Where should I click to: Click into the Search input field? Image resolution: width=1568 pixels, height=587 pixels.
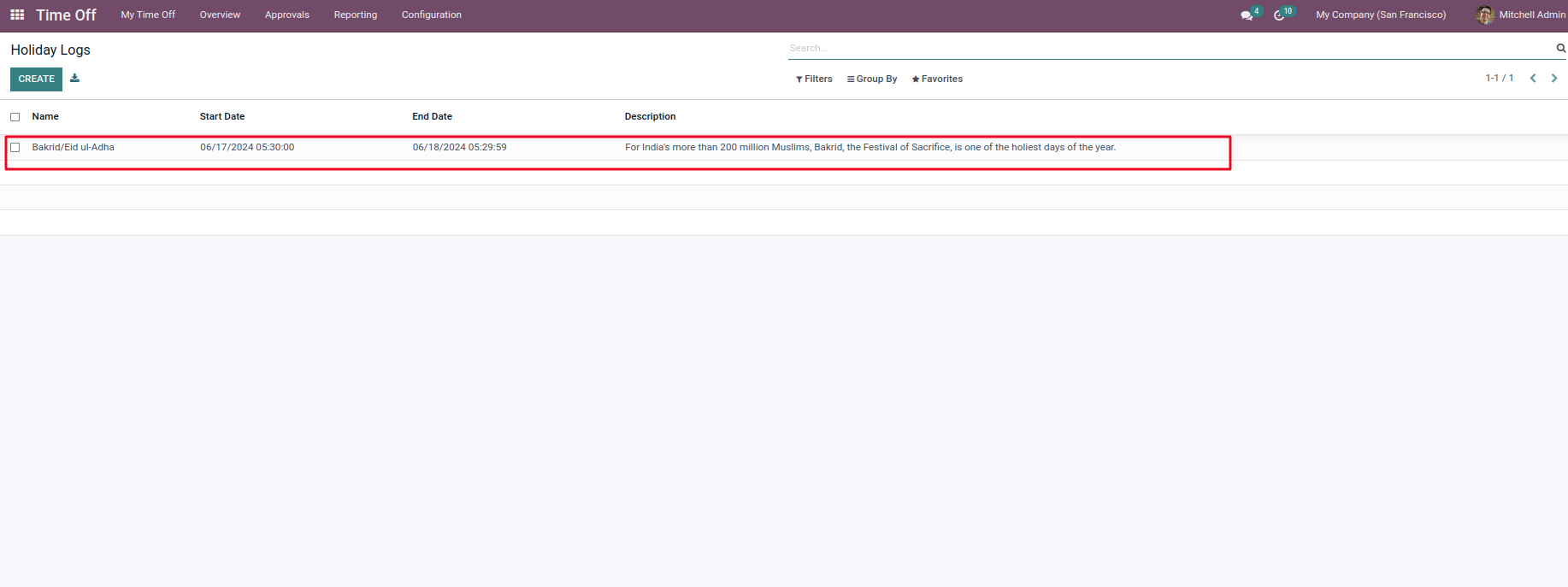pos(1170,48)
